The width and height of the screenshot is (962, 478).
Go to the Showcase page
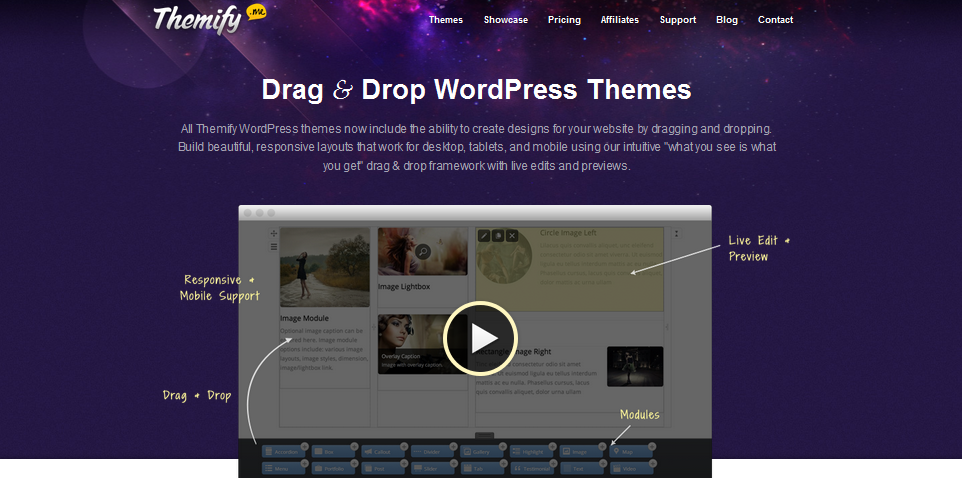click(506, 20)
